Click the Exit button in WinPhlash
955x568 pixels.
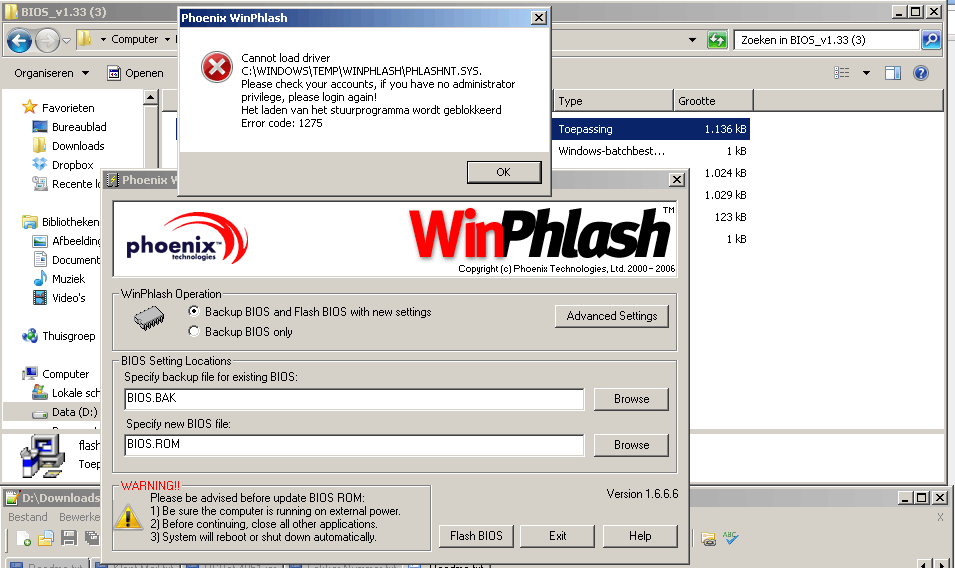[557, 536]
